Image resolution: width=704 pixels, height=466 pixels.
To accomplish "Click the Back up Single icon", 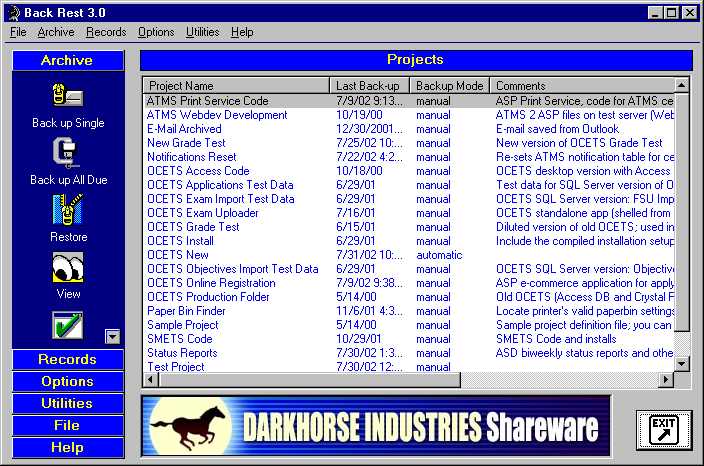I will pyautogui.click(x=67, y=95).
